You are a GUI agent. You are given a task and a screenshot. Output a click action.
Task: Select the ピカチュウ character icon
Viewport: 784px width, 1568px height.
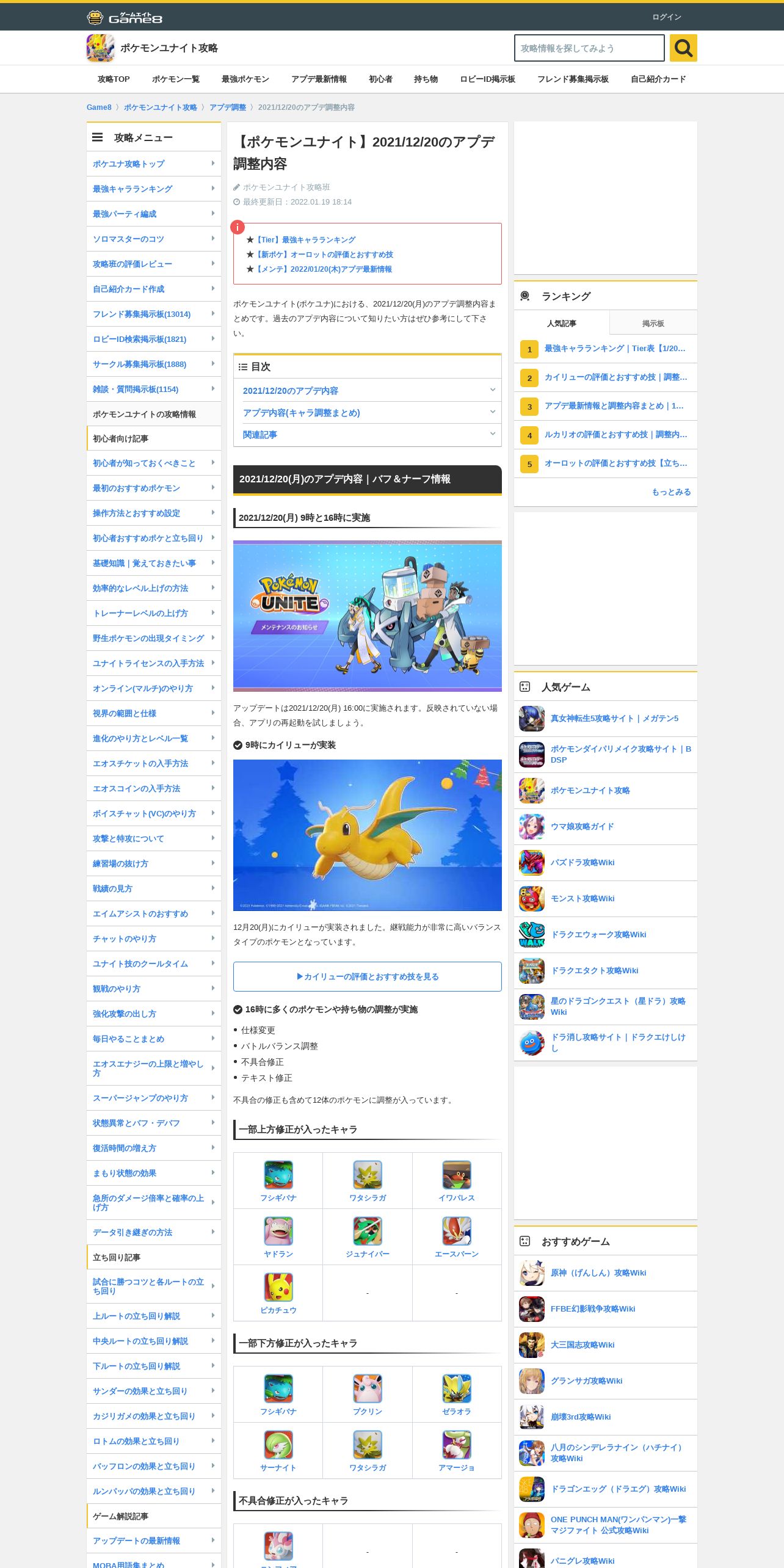278,1287
